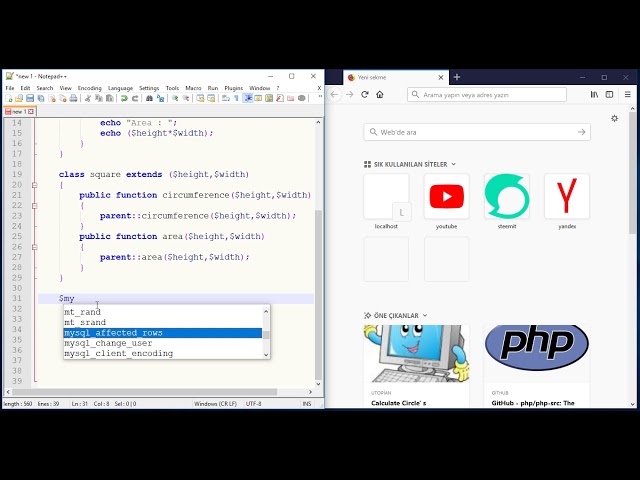Click the Close All toolbar icon
Image resolution: width=640 pixels, height=480 pixels.
(62, 98)
